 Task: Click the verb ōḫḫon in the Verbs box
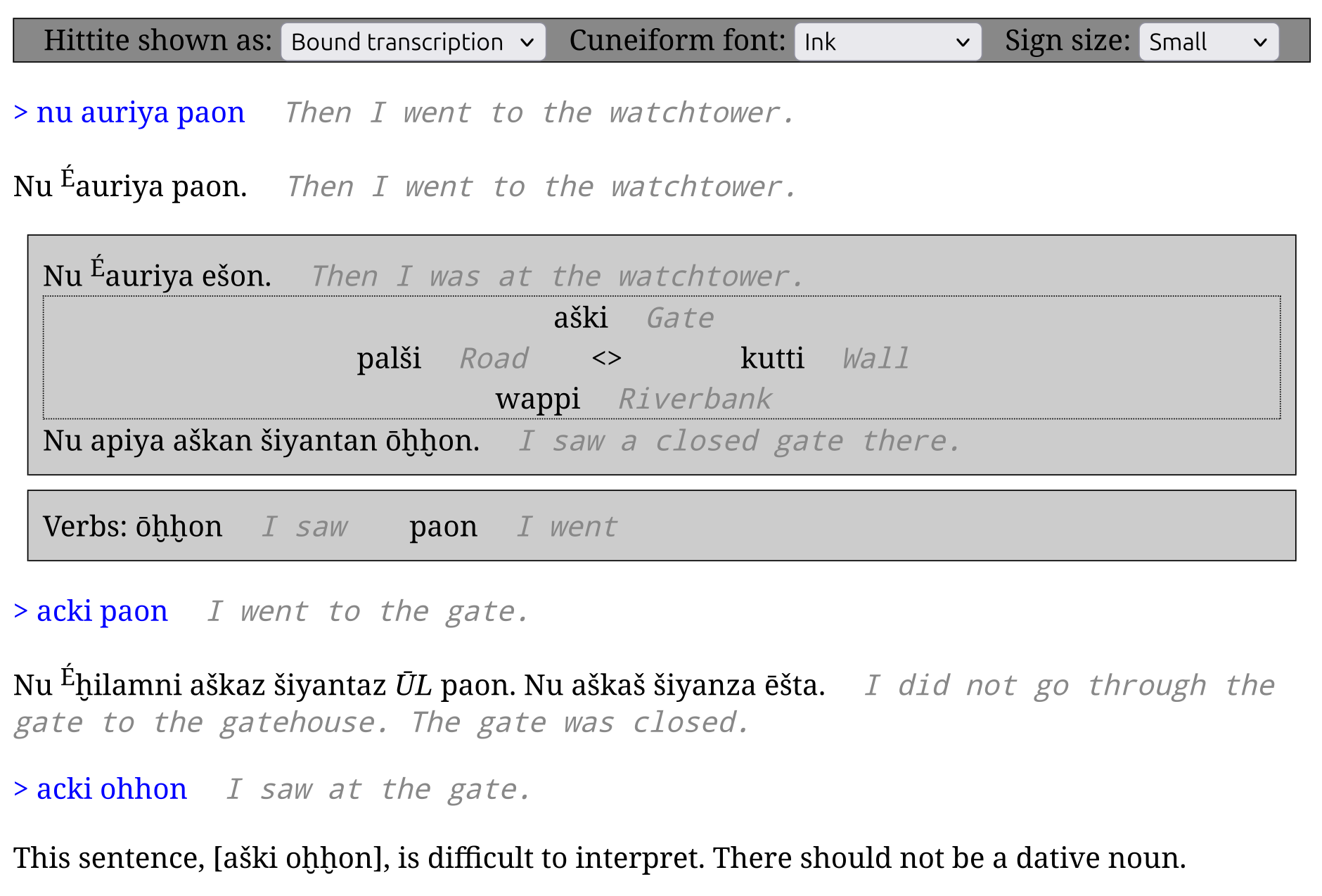pyautogui.click(x=179, y=527)
